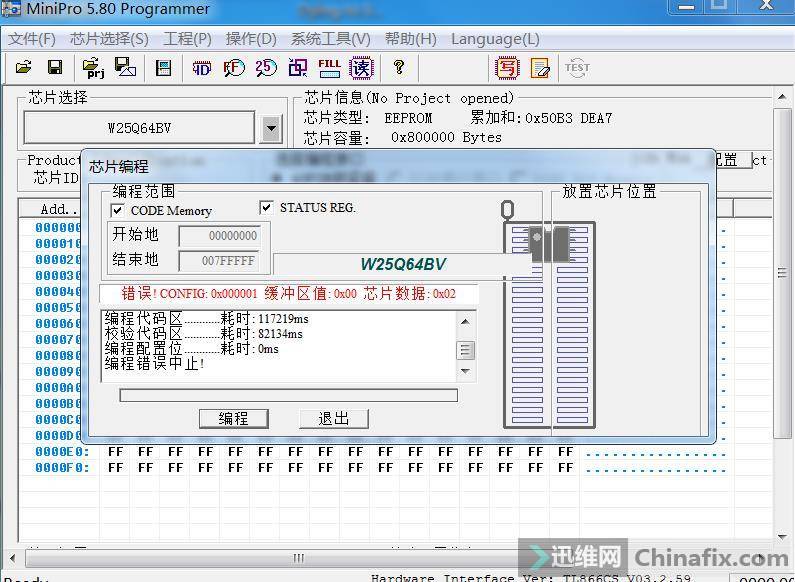Image resolution: width=795 pixels, height=582 pixels.
Task: Click the log scrollbar up arrow
Action: 465,321
